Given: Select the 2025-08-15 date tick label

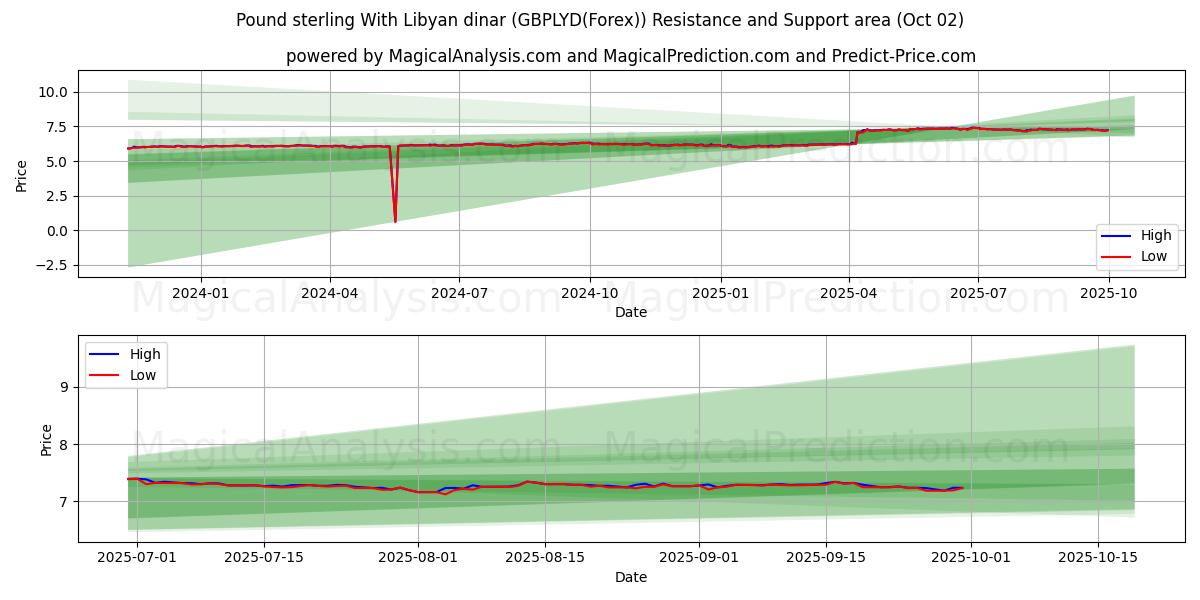Looking at the screenshot, I should [x=545, y=559].
